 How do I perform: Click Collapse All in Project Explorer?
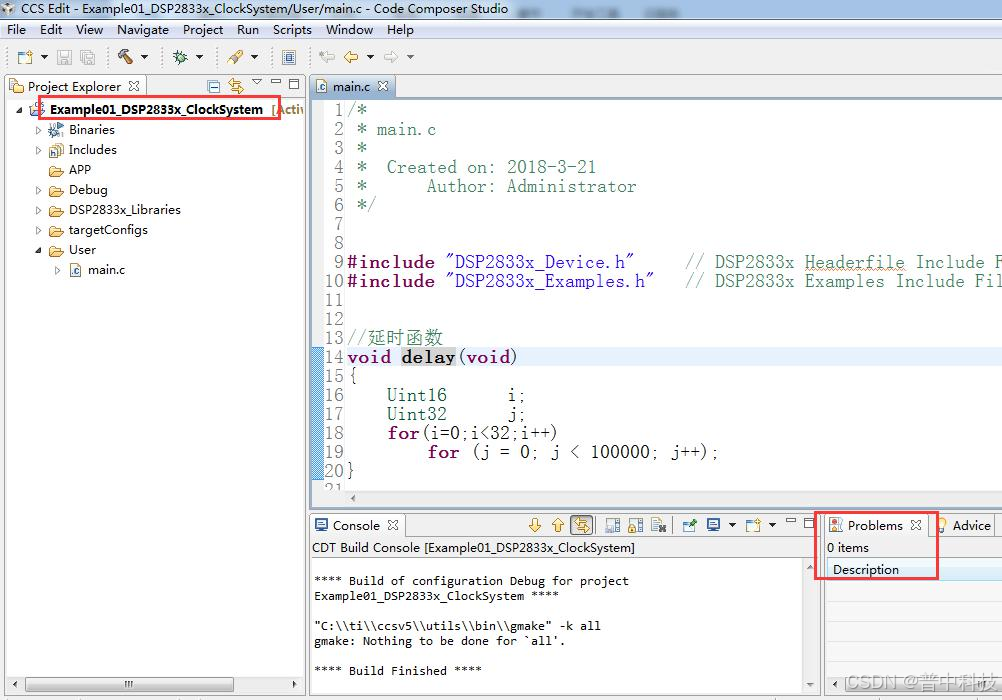(214, 86)
